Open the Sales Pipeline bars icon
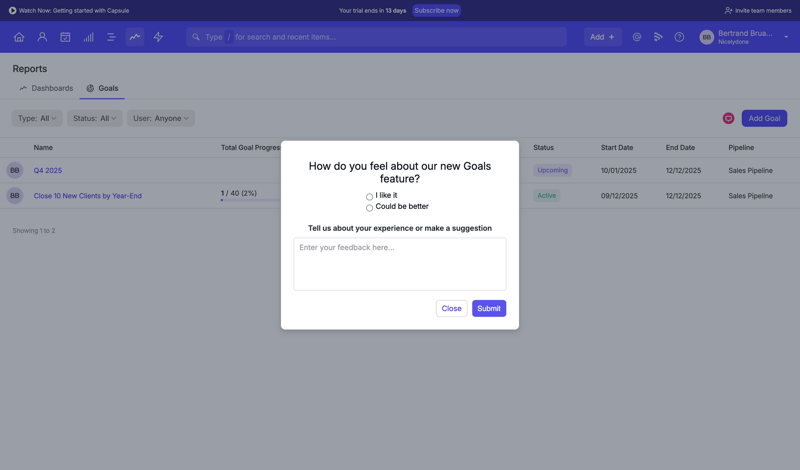The image size is (800, 470). coord(88,37)
